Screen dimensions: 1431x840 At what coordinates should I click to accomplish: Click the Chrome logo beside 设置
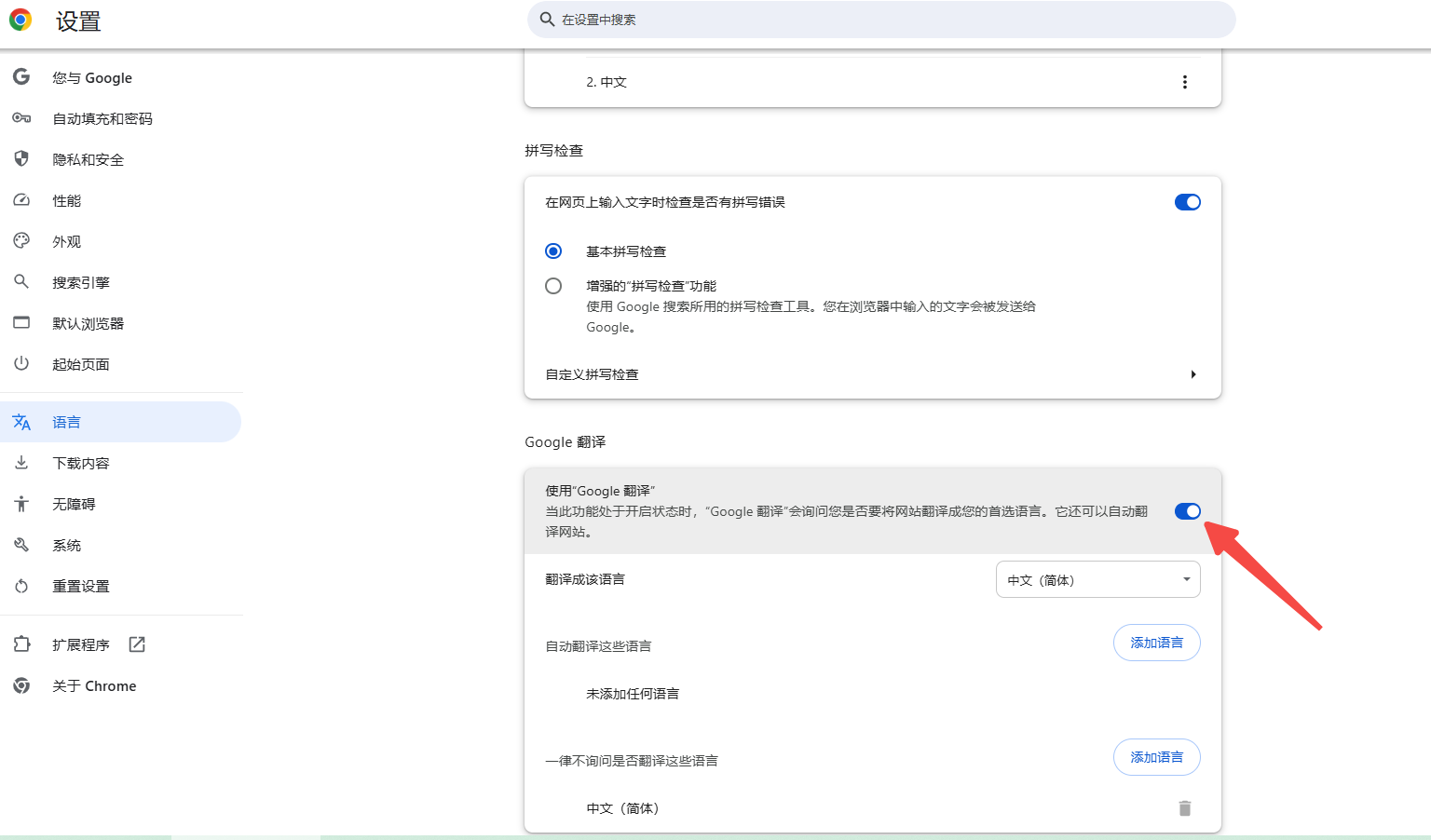point(20,20)
